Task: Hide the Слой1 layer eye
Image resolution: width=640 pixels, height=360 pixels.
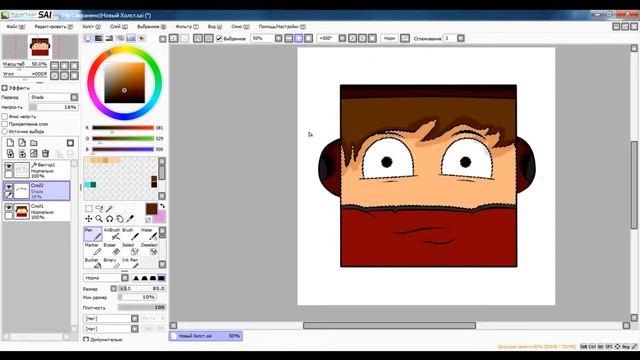Action: [9, 207]
